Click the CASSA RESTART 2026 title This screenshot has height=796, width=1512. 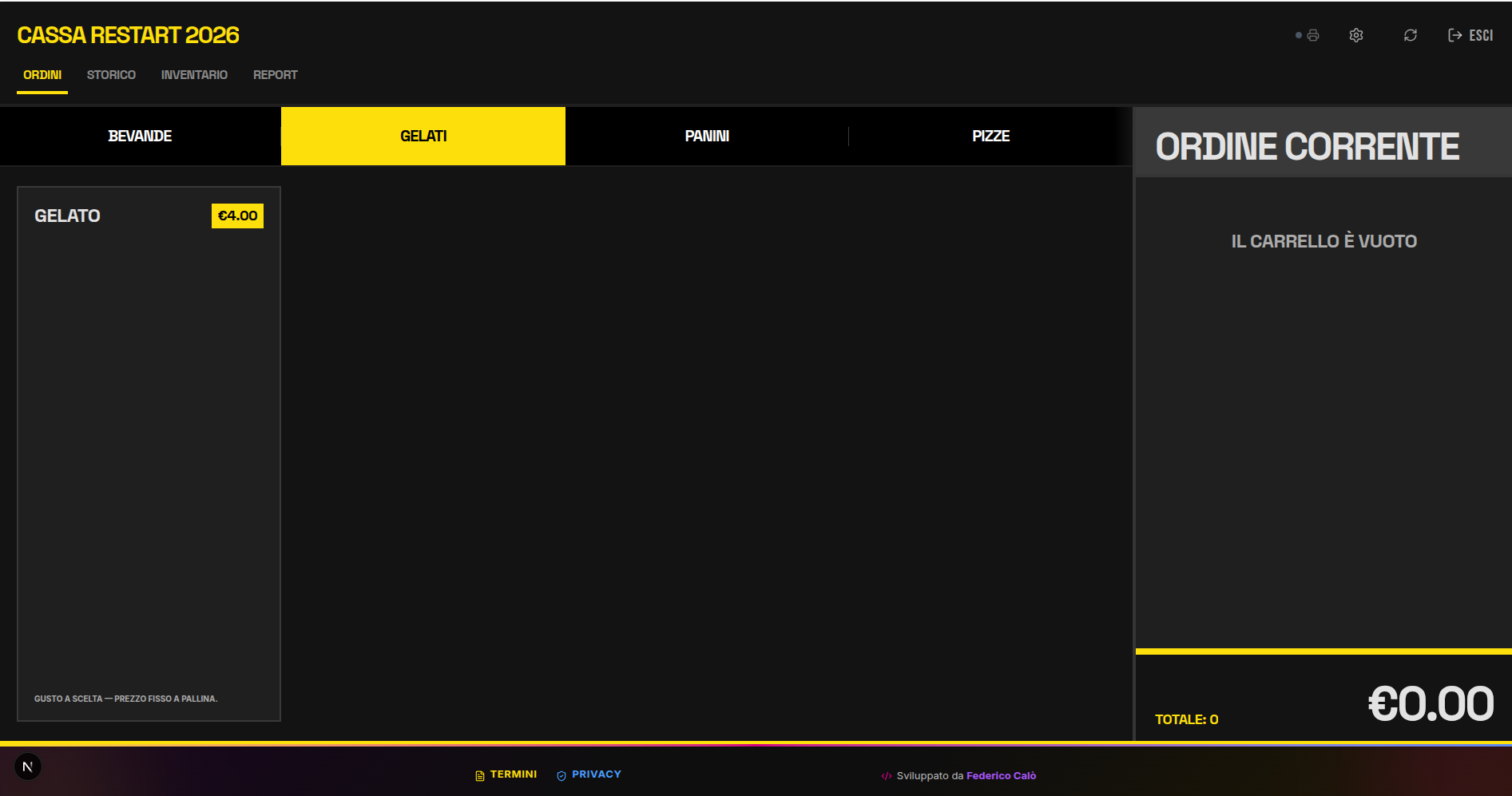point(128,35)
